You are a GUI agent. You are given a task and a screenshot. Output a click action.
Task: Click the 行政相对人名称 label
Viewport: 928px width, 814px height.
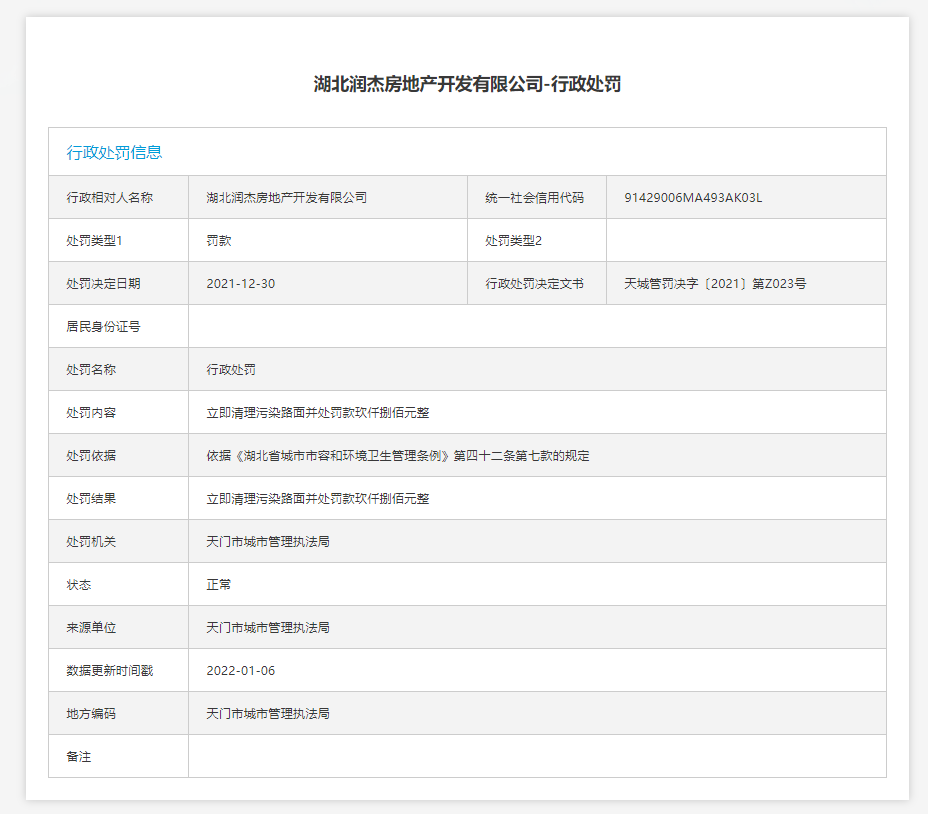click(x=109, y=198)
